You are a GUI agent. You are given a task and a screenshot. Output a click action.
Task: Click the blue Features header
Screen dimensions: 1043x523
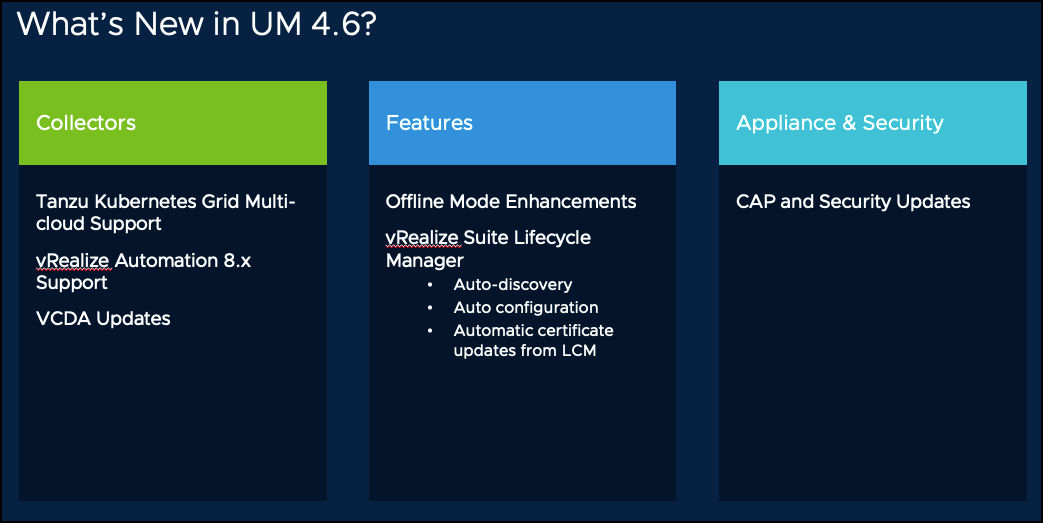click(x=522, y=123)
